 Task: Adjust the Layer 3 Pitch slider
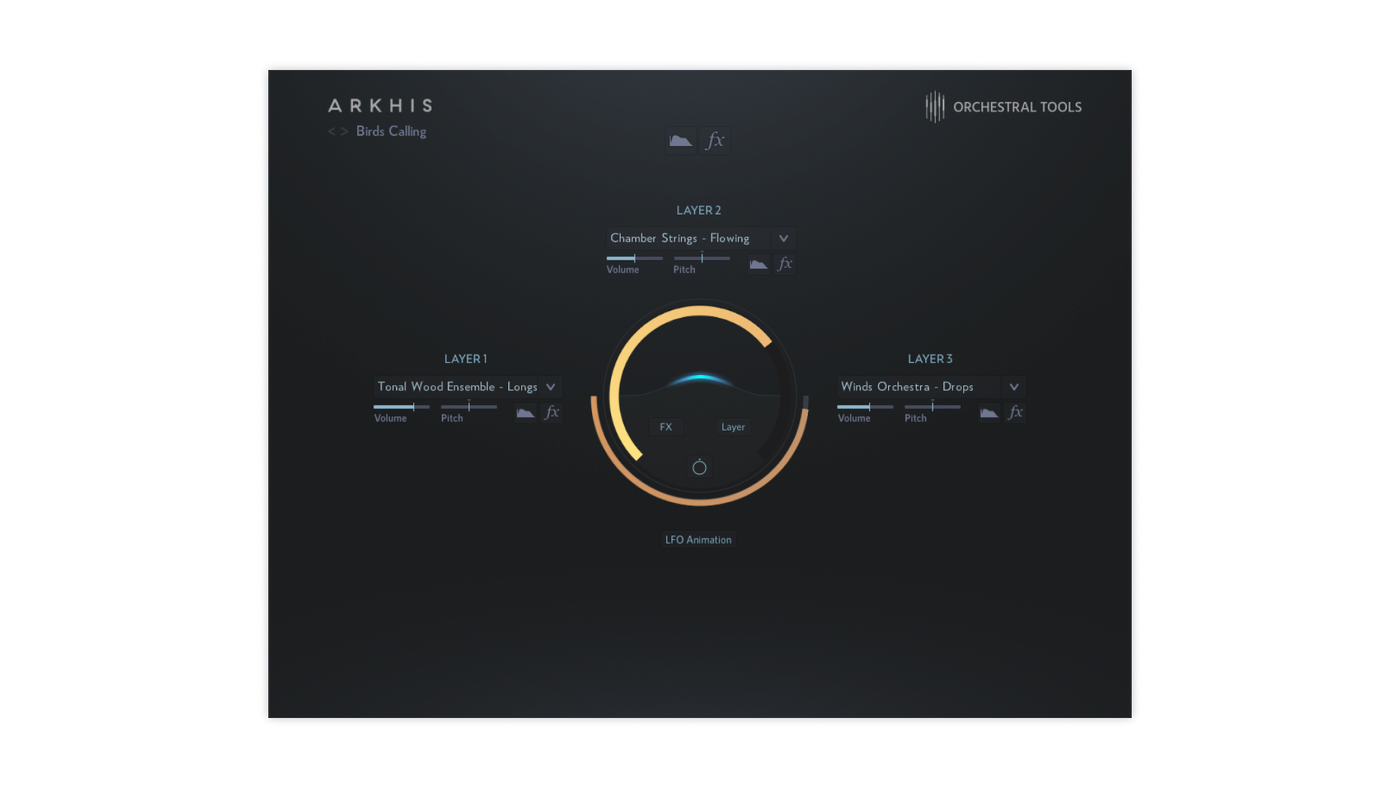click(932, 407)
